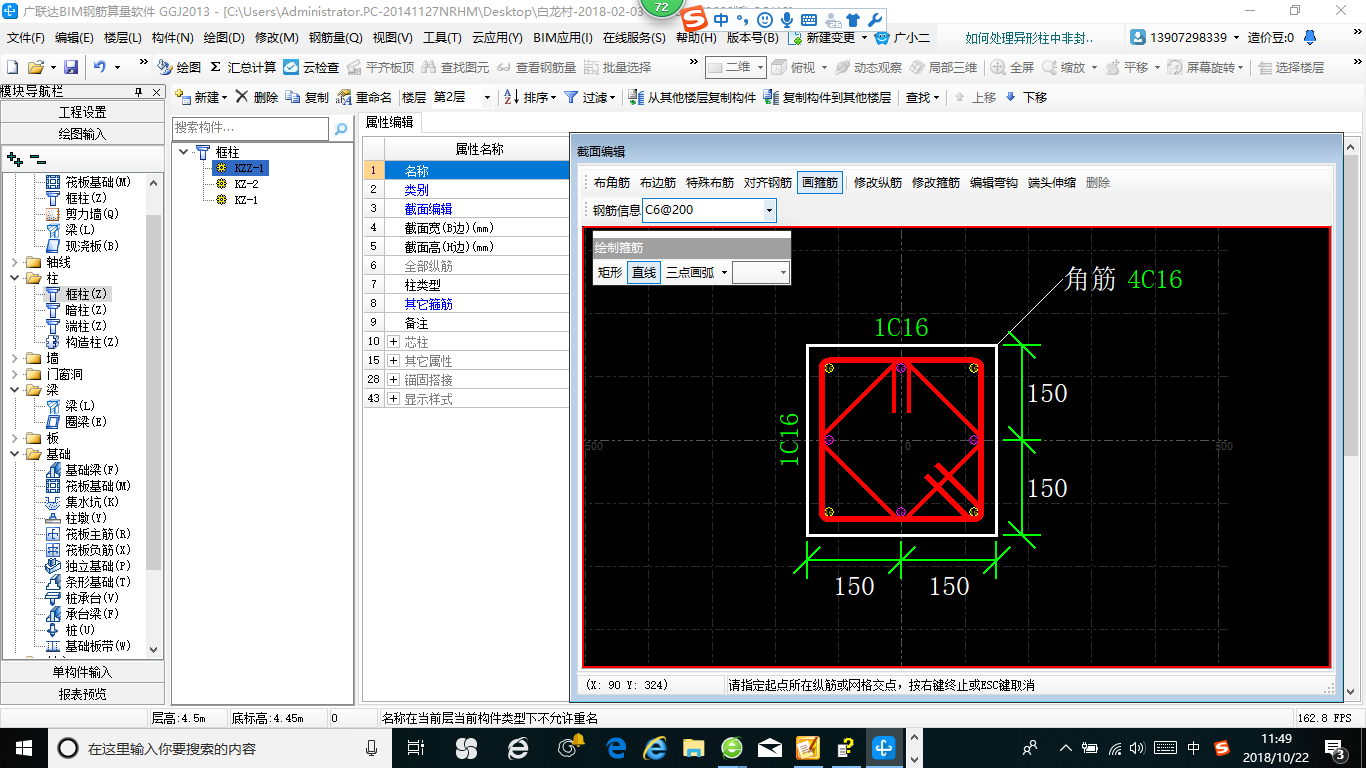Expand the 芯柱 property row
Screen dimensions: 1366x768
393,342
